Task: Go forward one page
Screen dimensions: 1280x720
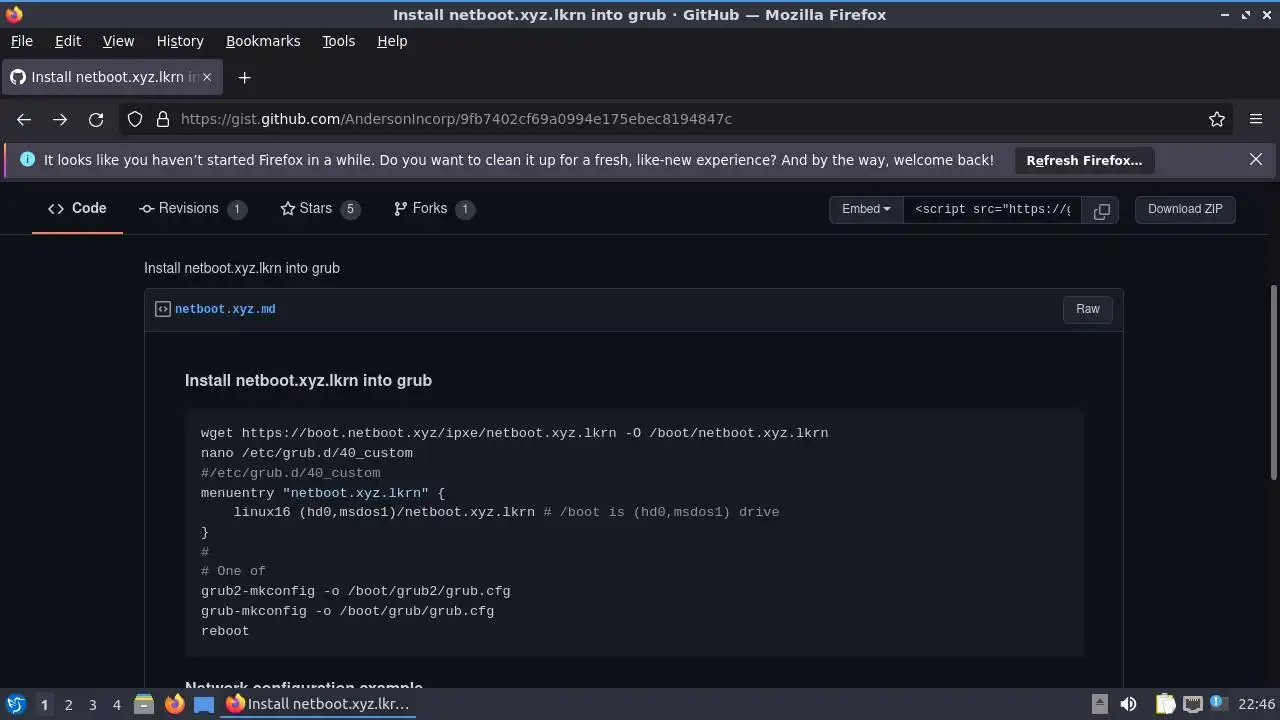Action: coord(60,119)
